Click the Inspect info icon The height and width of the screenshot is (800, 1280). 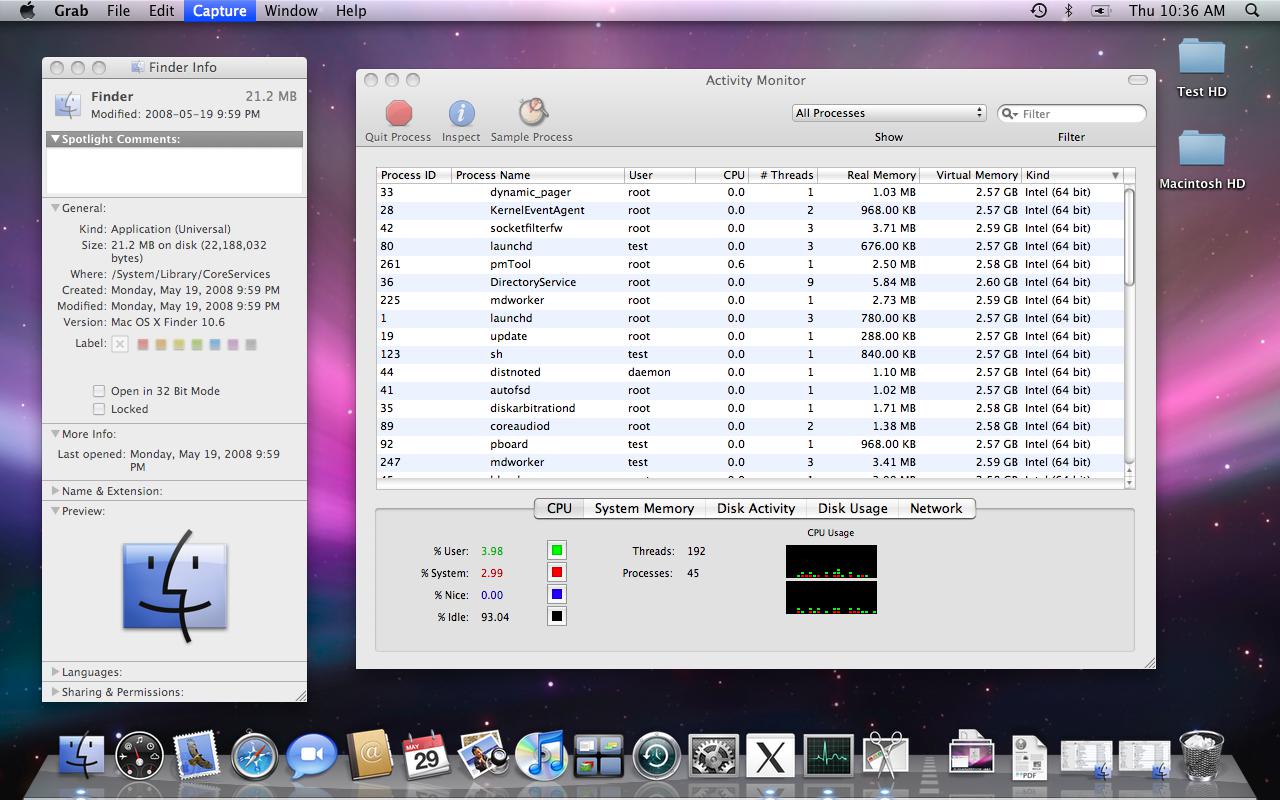[461, 113]
